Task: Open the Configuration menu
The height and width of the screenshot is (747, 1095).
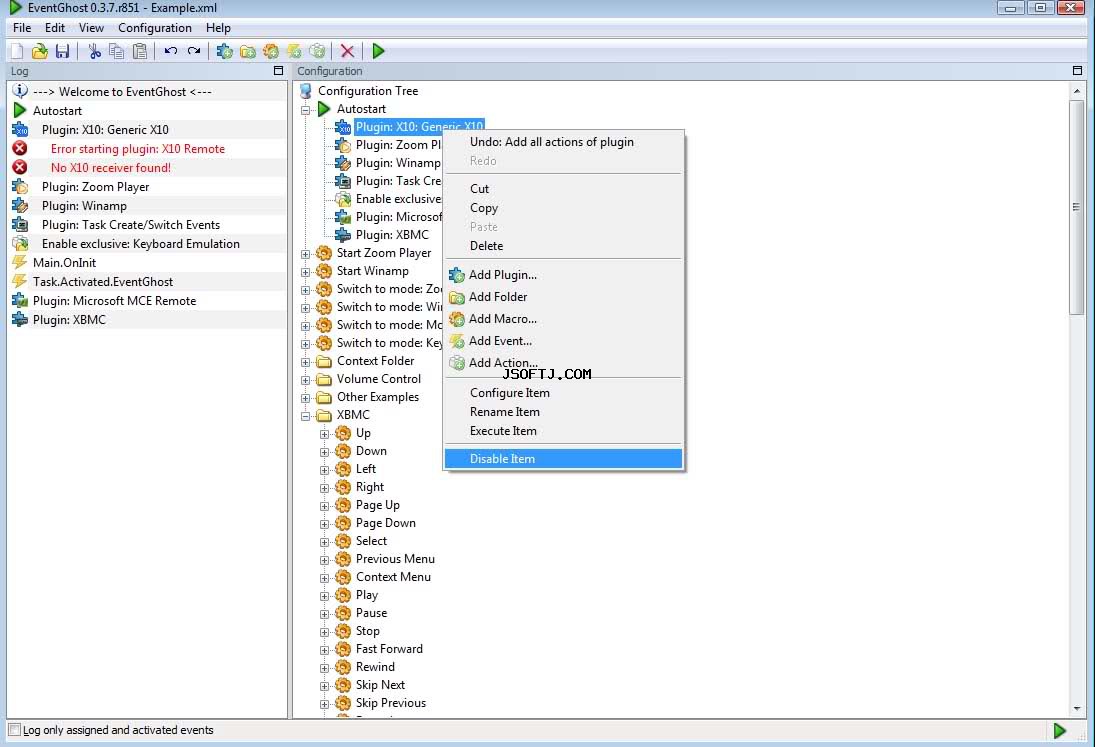Action: 154,28
